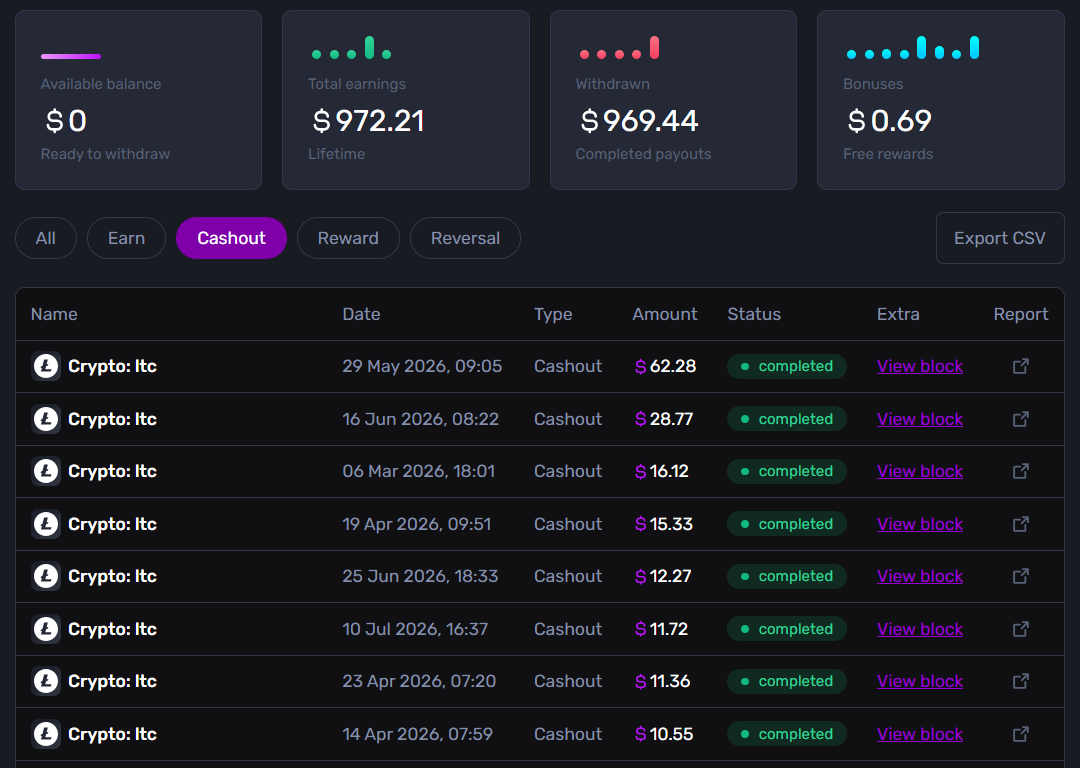Screen dimensions: 1080x768
Task: Open View block link for $11.72 cashout
Action: click(x=920, y=629)
